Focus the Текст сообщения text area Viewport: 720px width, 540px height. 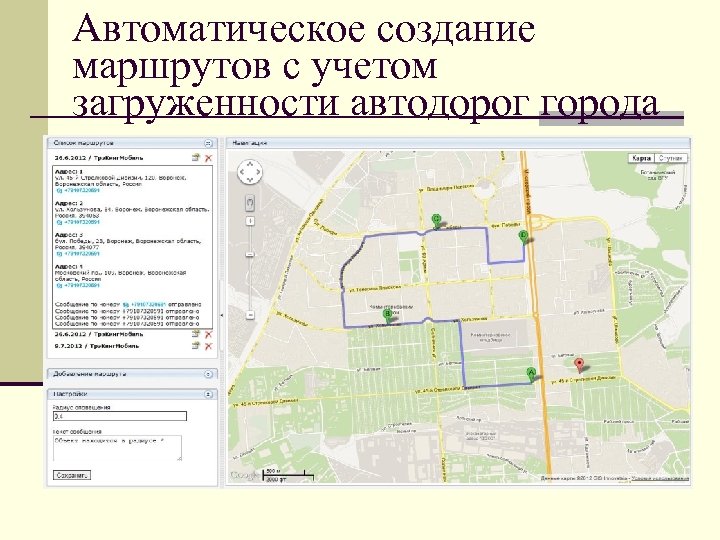click(118, 448)
